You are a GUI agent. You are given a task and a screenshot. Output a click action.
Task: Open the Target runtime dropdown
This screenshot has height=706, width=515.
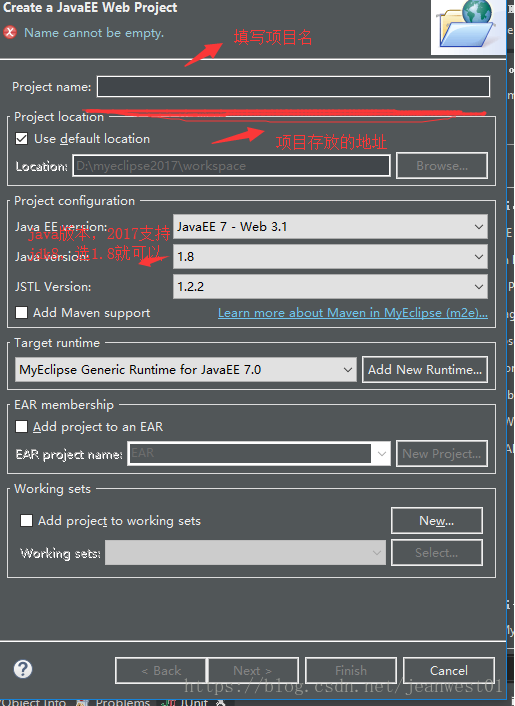point(185,370)
